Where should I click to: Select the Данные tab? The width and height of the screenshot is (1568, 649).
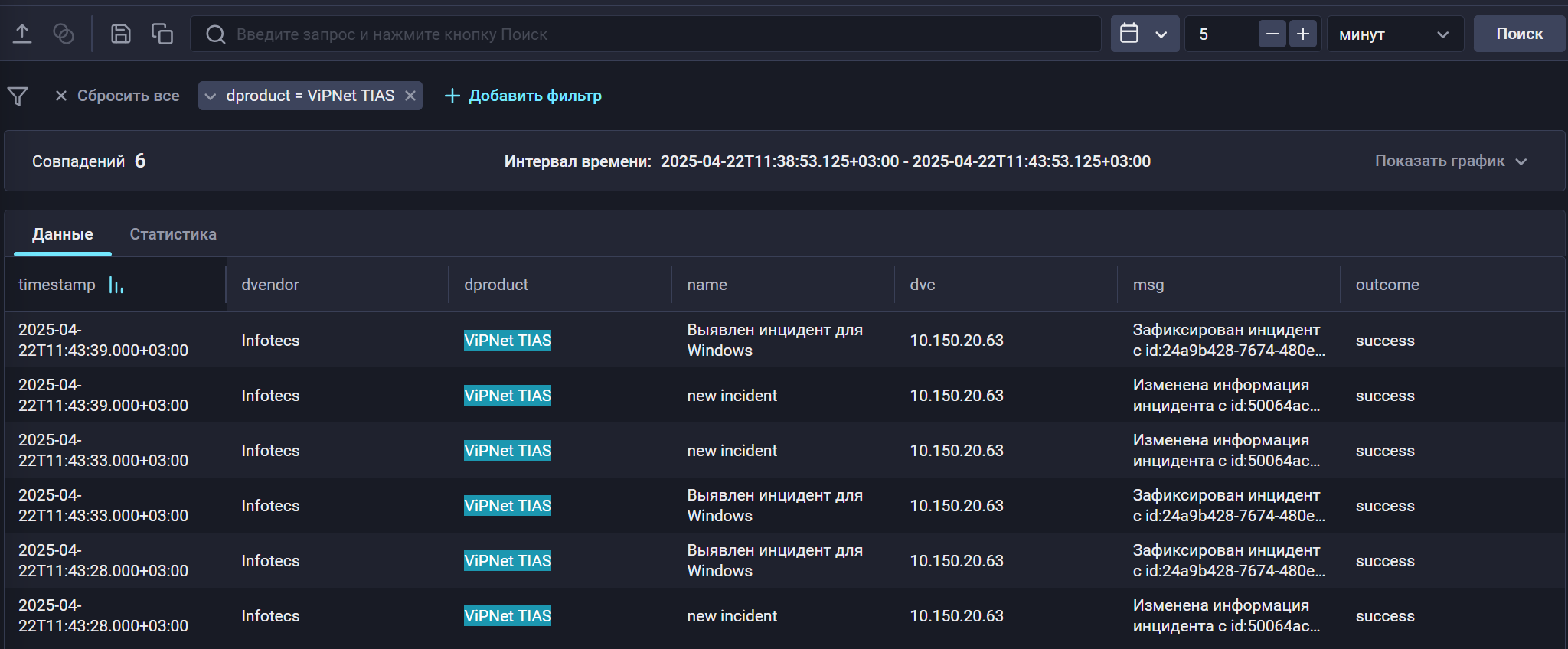63,234
